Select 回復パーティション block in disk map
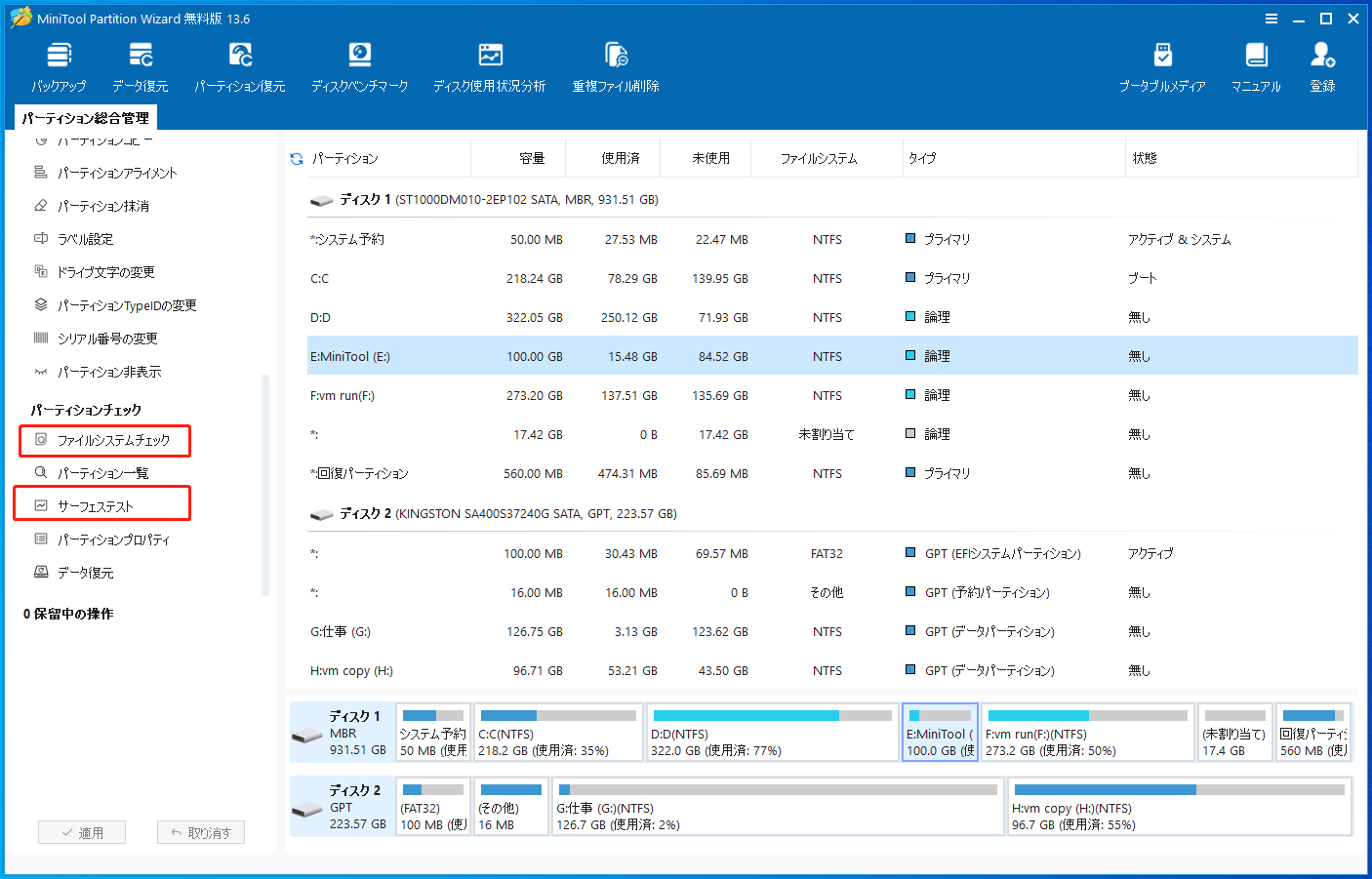1372x879 pixels. click(1313, 733)
